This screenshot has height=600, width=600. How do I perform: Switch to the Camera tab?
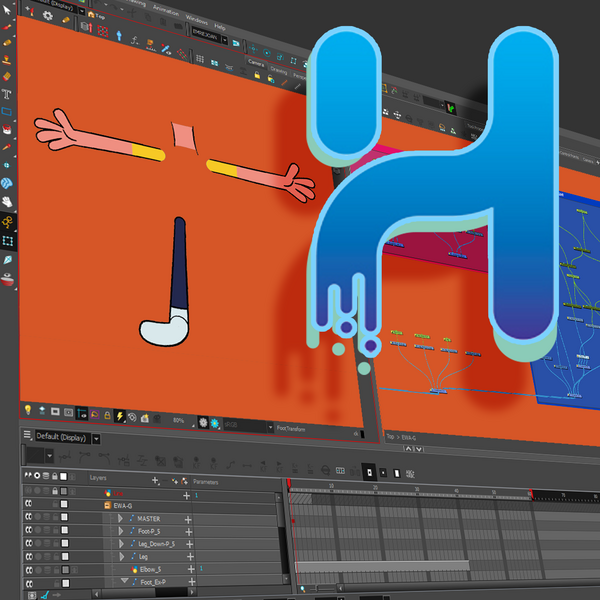(x=256, y=63)
